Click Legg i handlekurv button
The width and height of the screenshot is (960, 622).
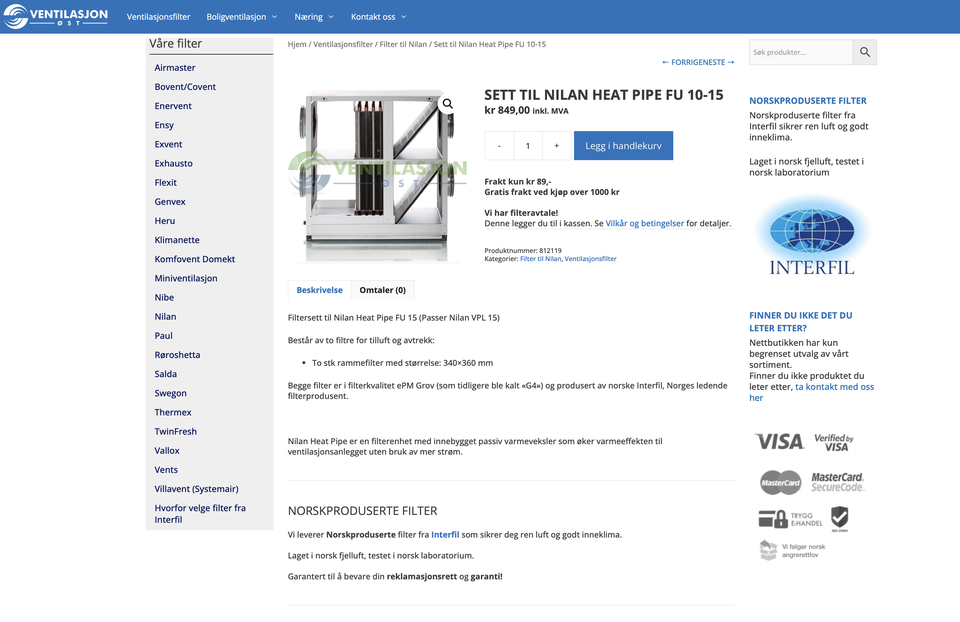click(x=623, y=146)
